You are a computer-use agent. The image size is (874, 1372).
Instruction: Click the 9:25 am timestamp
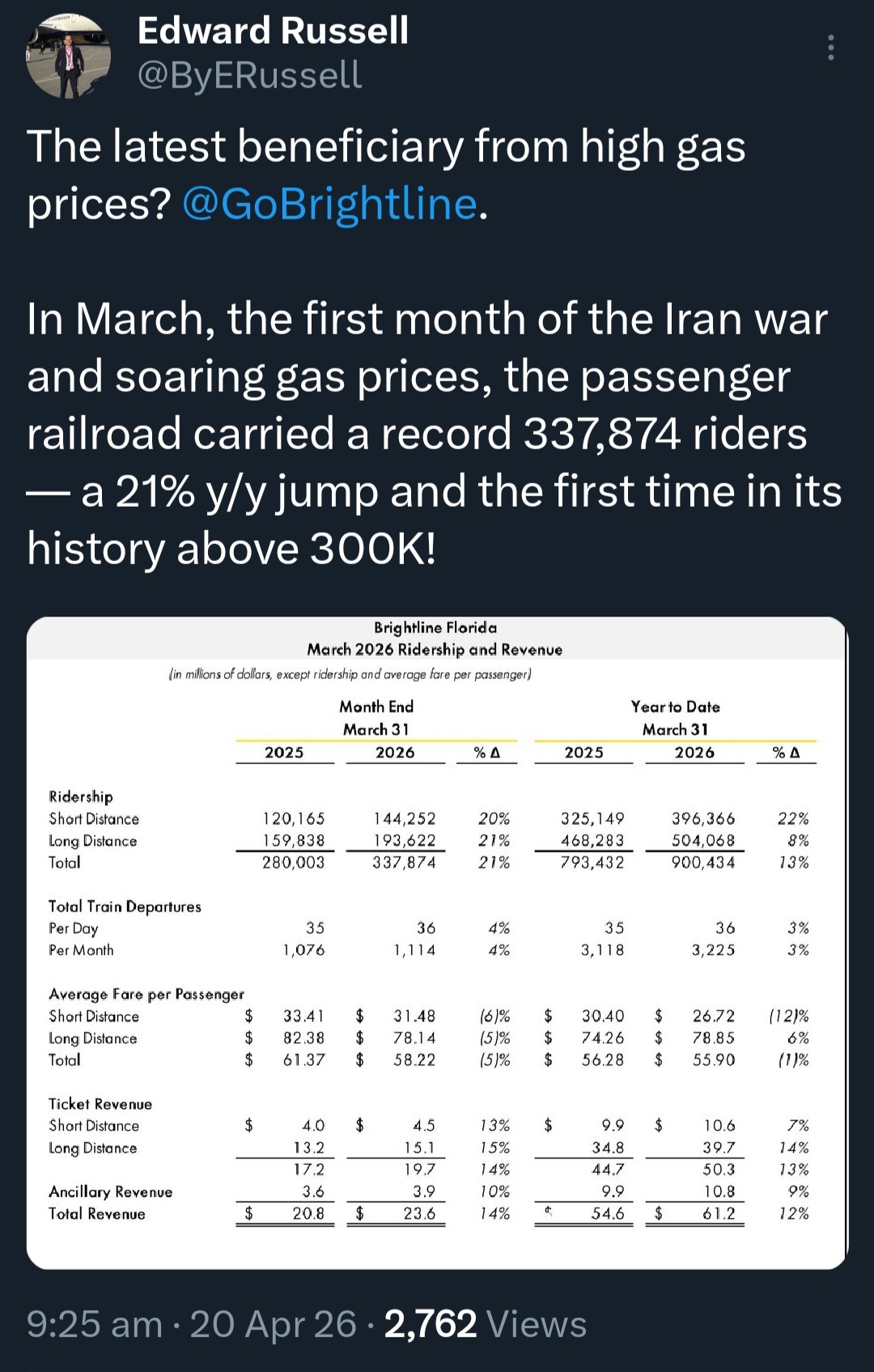[94, 1325]
